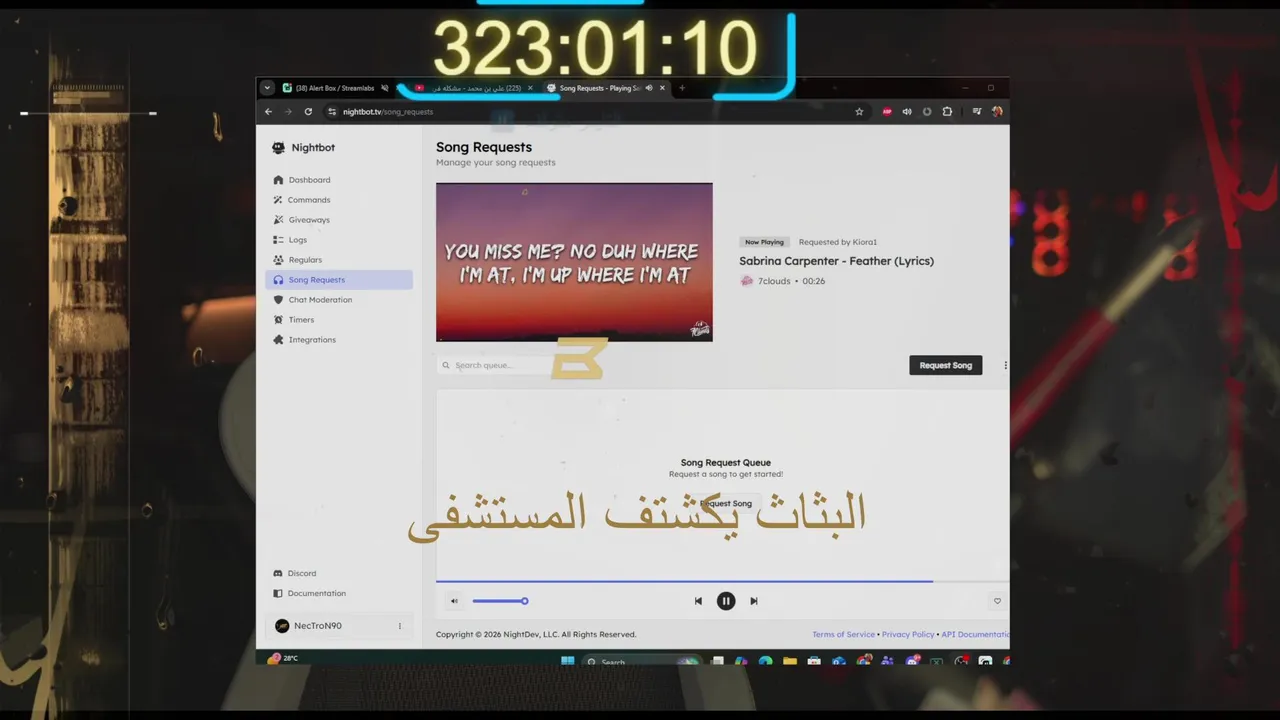Click Request Song inside the empty queue
The height and width of the screenshot is (720, 1280).
[726, 503]
